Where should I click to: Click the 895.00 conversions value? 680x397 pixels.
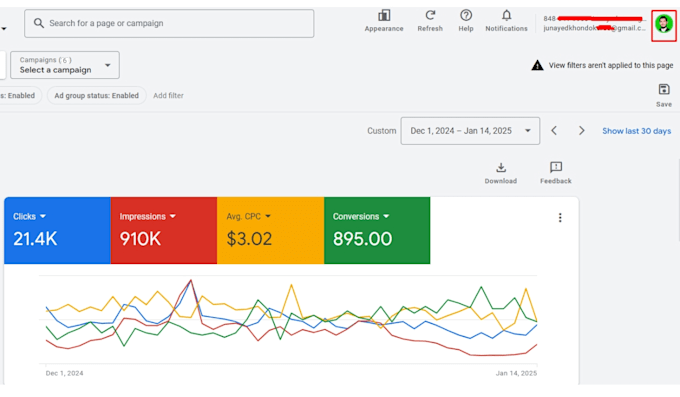pos(363,239)
